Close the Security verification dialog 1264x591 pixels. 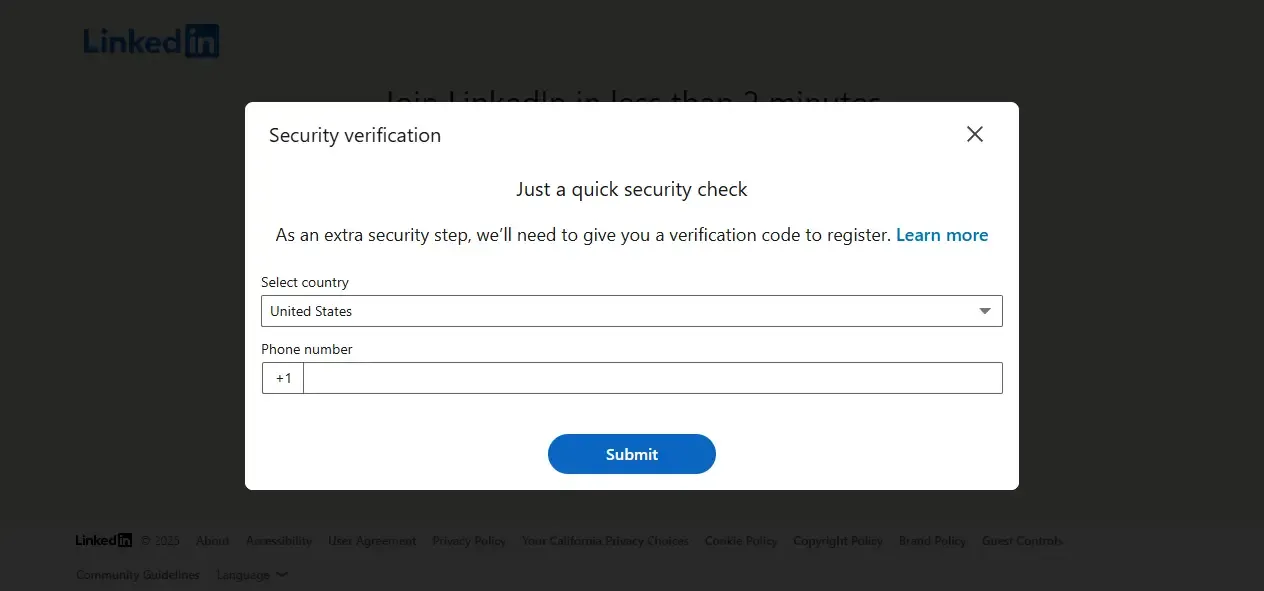975,134
